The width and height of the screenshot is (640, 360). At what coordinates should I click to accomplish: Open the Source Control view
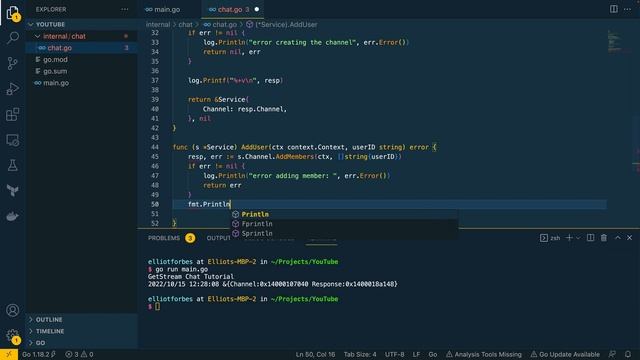(13, 63)
